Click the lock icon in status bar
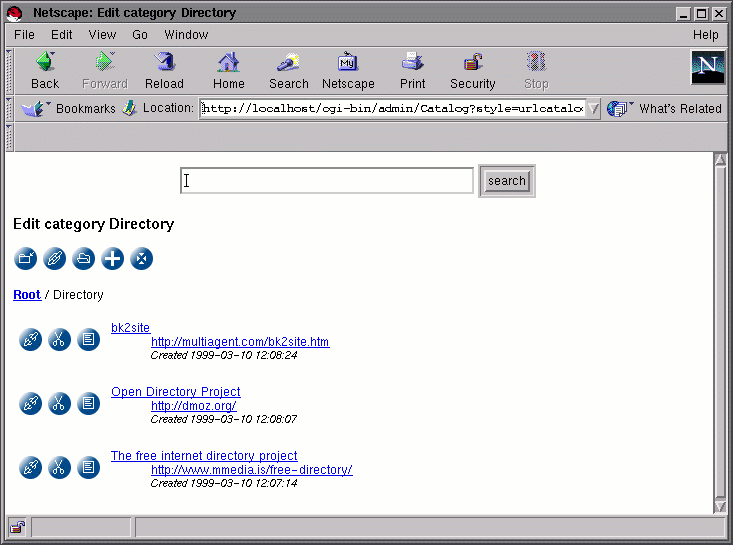This screenshot has height=545, width=733. pyautogui.click(x=18, y=527)
